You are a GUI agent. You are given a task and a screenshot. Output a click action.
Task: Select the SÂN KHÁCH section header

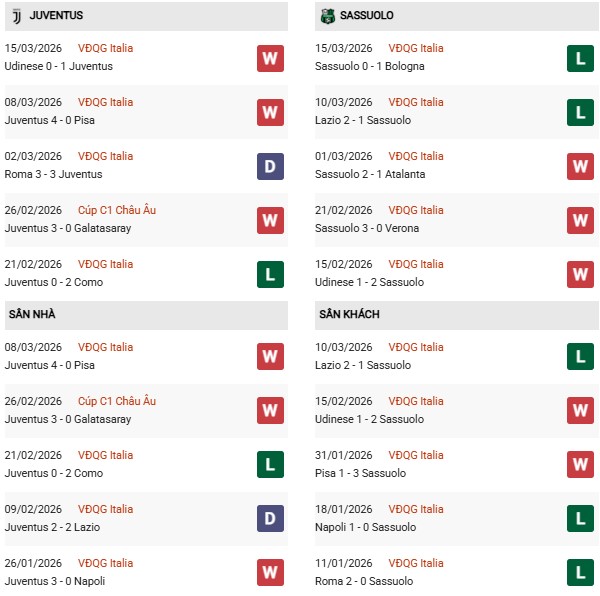pos(349,314)
